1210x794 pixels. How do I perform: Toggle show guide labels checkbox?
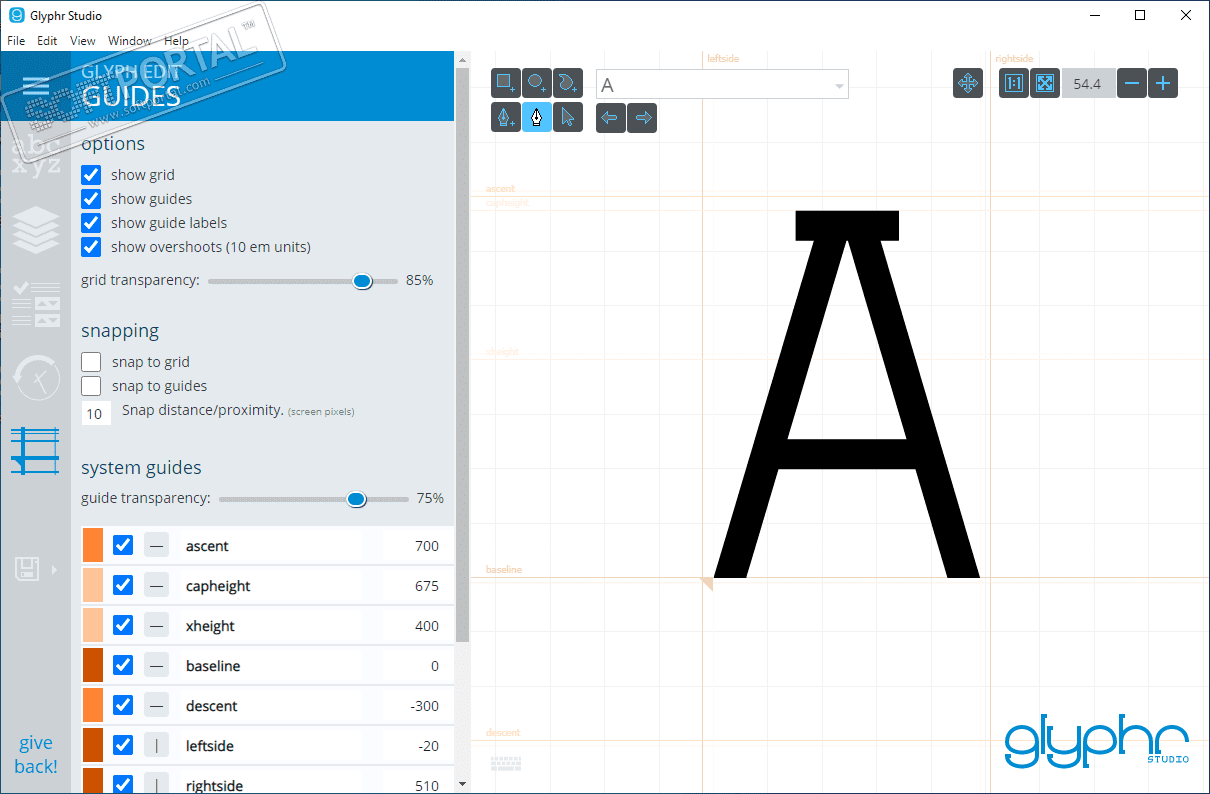point(91,223)
